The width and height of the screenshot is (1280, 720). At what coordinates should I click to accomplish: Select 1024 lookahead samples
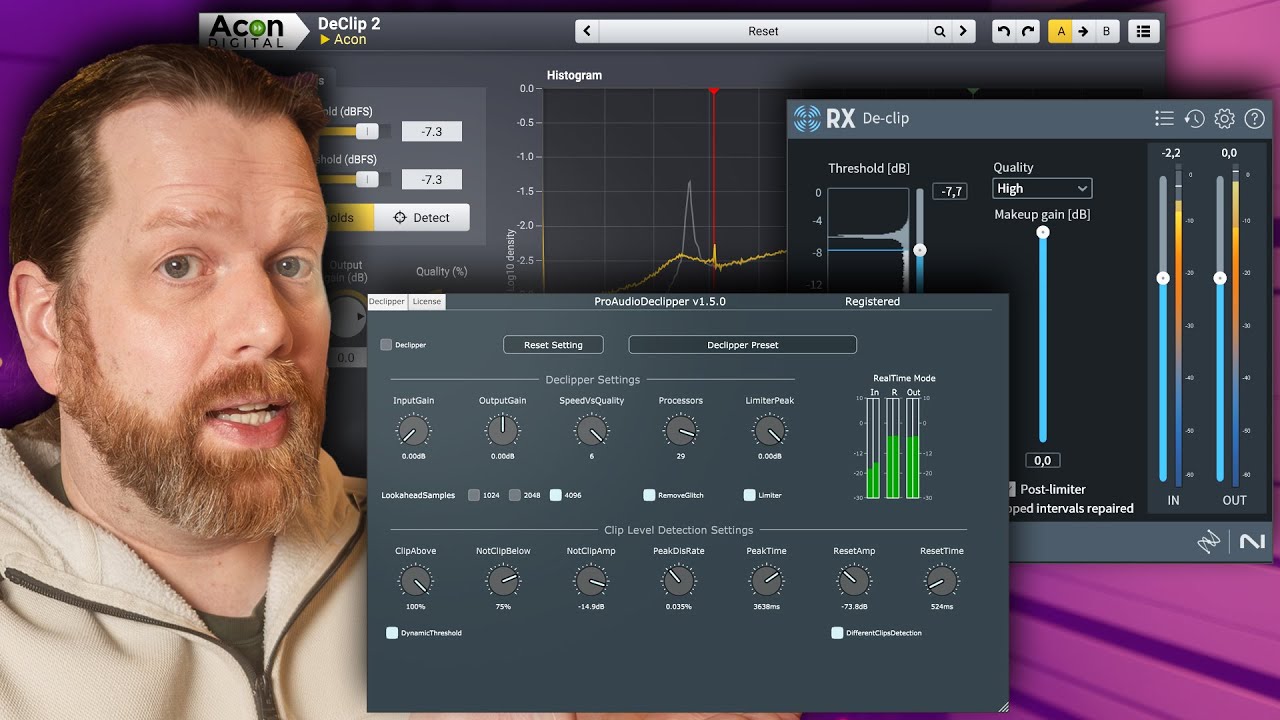click(474, 495)
